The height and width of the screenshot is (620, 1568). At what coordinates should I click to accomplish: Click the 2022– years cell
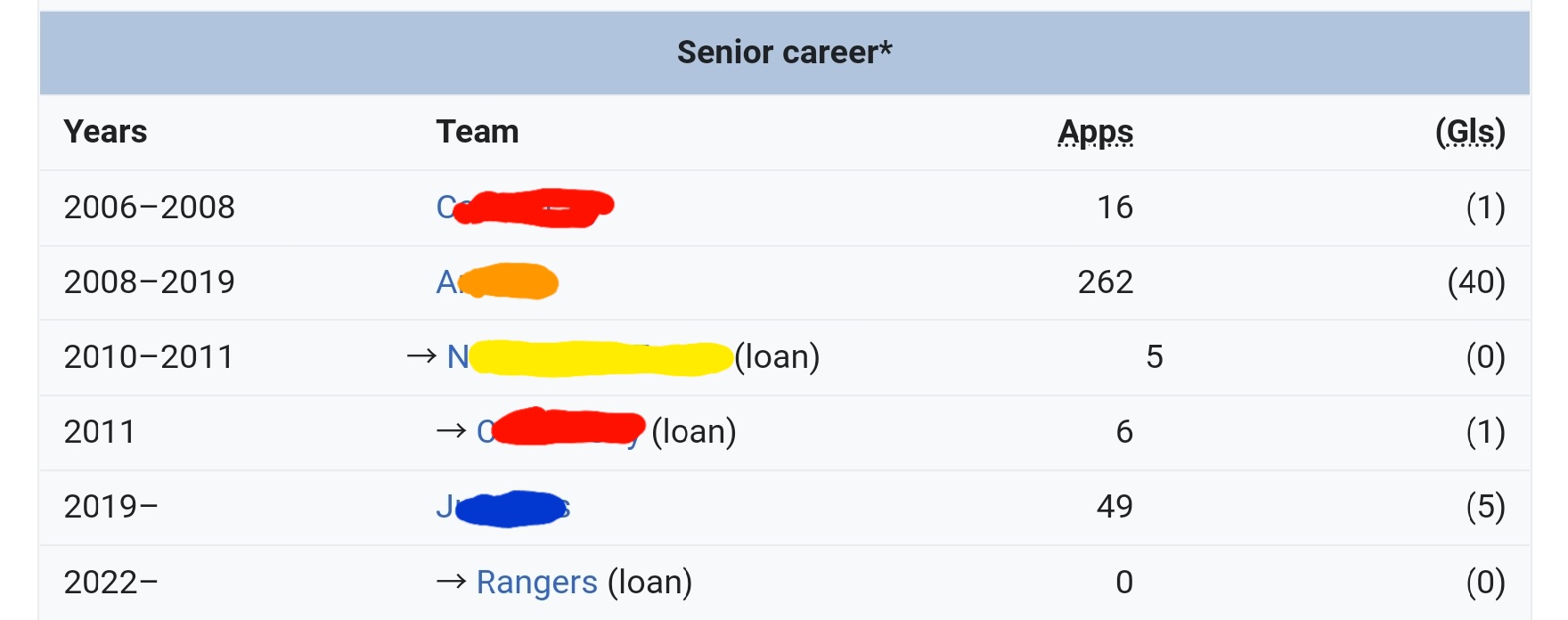(110, 582)
